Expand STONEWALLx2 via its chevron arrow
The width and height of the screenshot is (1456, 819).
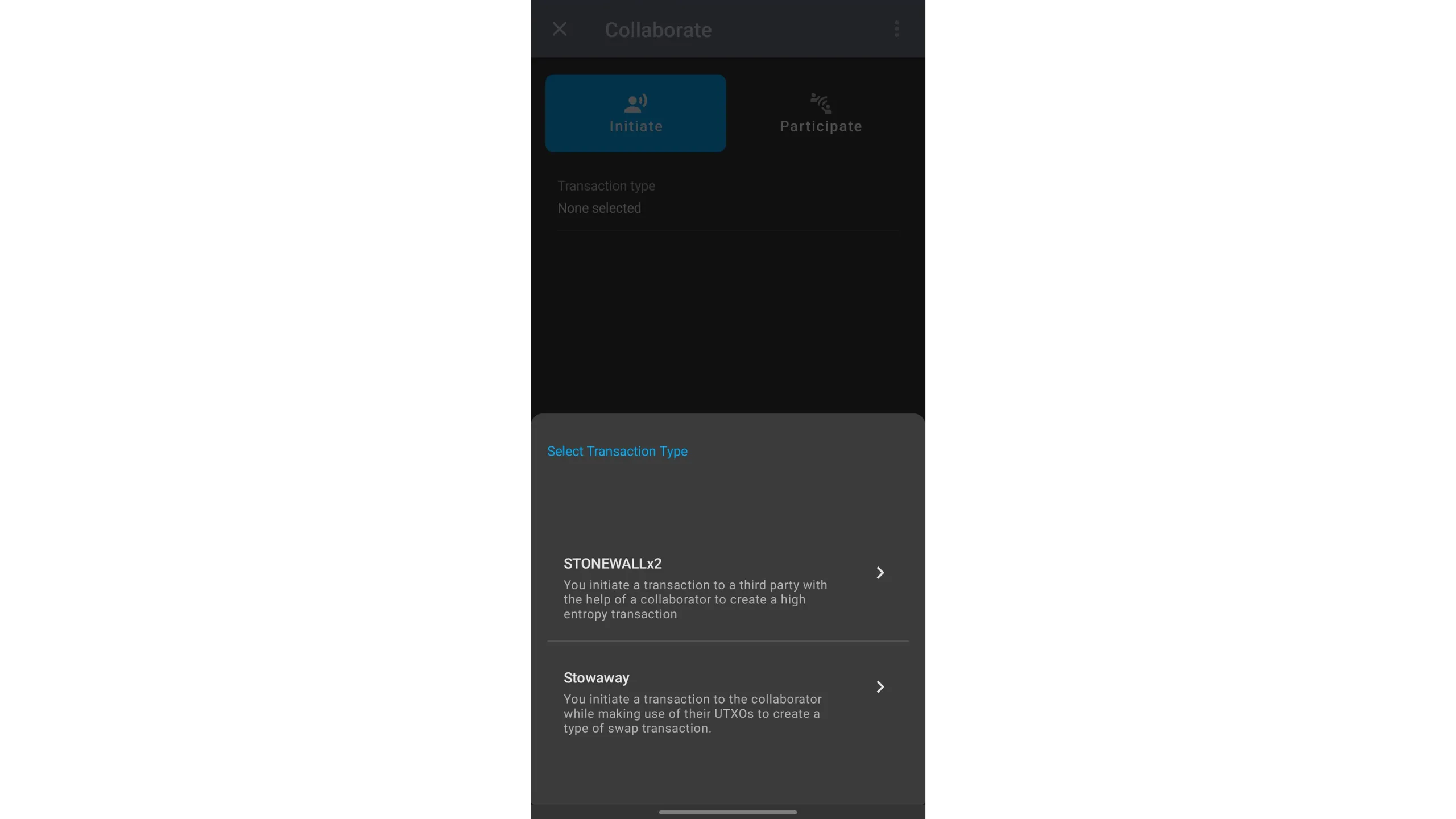click(x=880, y=573)
